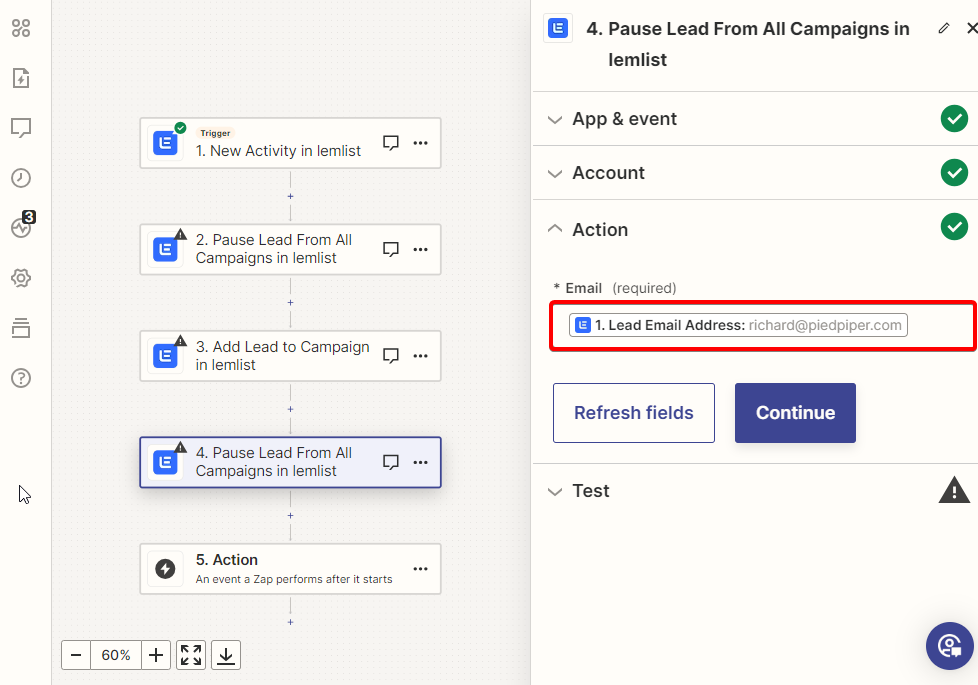Open the support chat bubble
This screenshot has width=978, height=685.
click(x=949, y=646)
